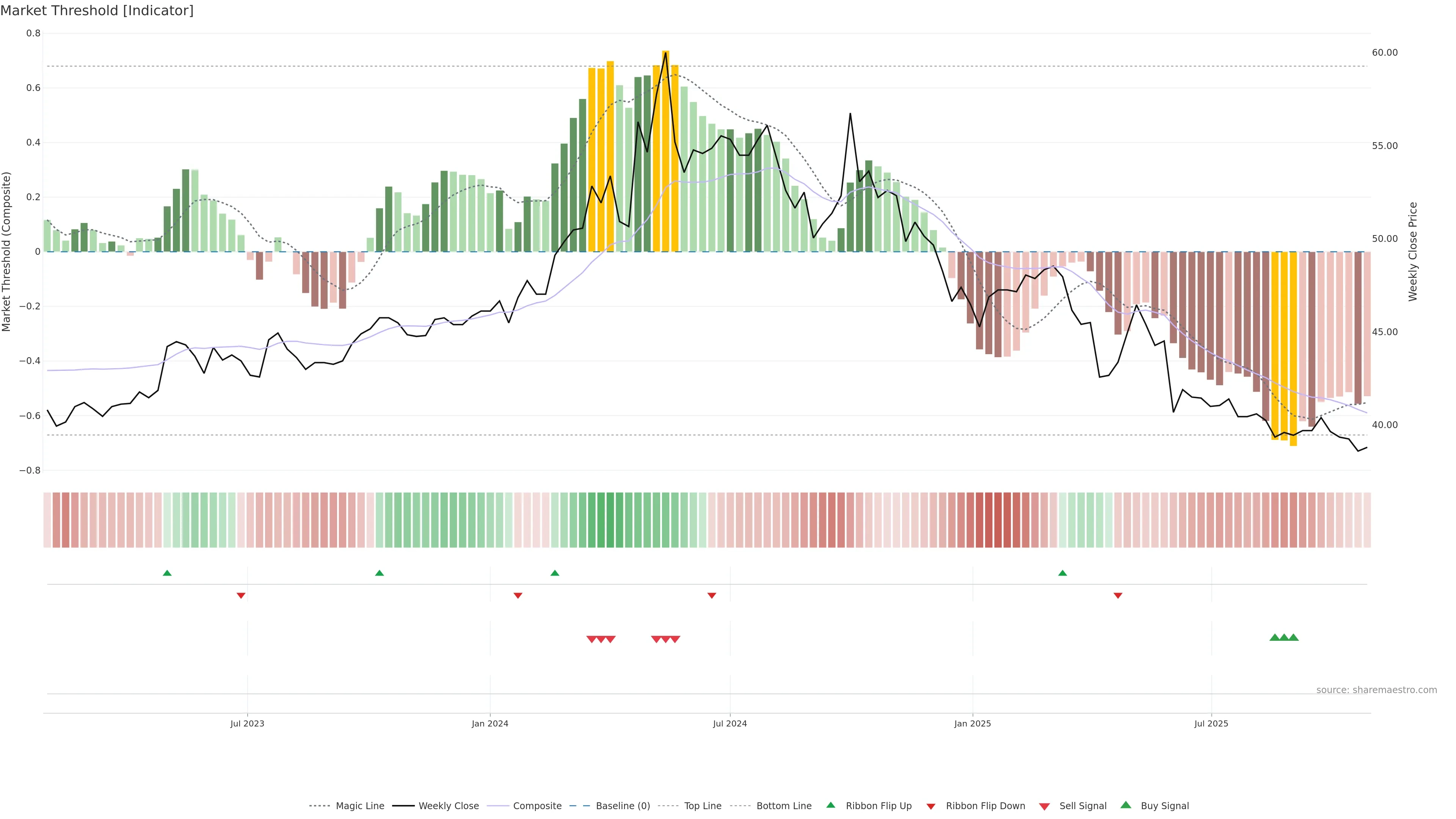
Task: Click Baseline (0) legend item
Action: click(x=623, y=806)
